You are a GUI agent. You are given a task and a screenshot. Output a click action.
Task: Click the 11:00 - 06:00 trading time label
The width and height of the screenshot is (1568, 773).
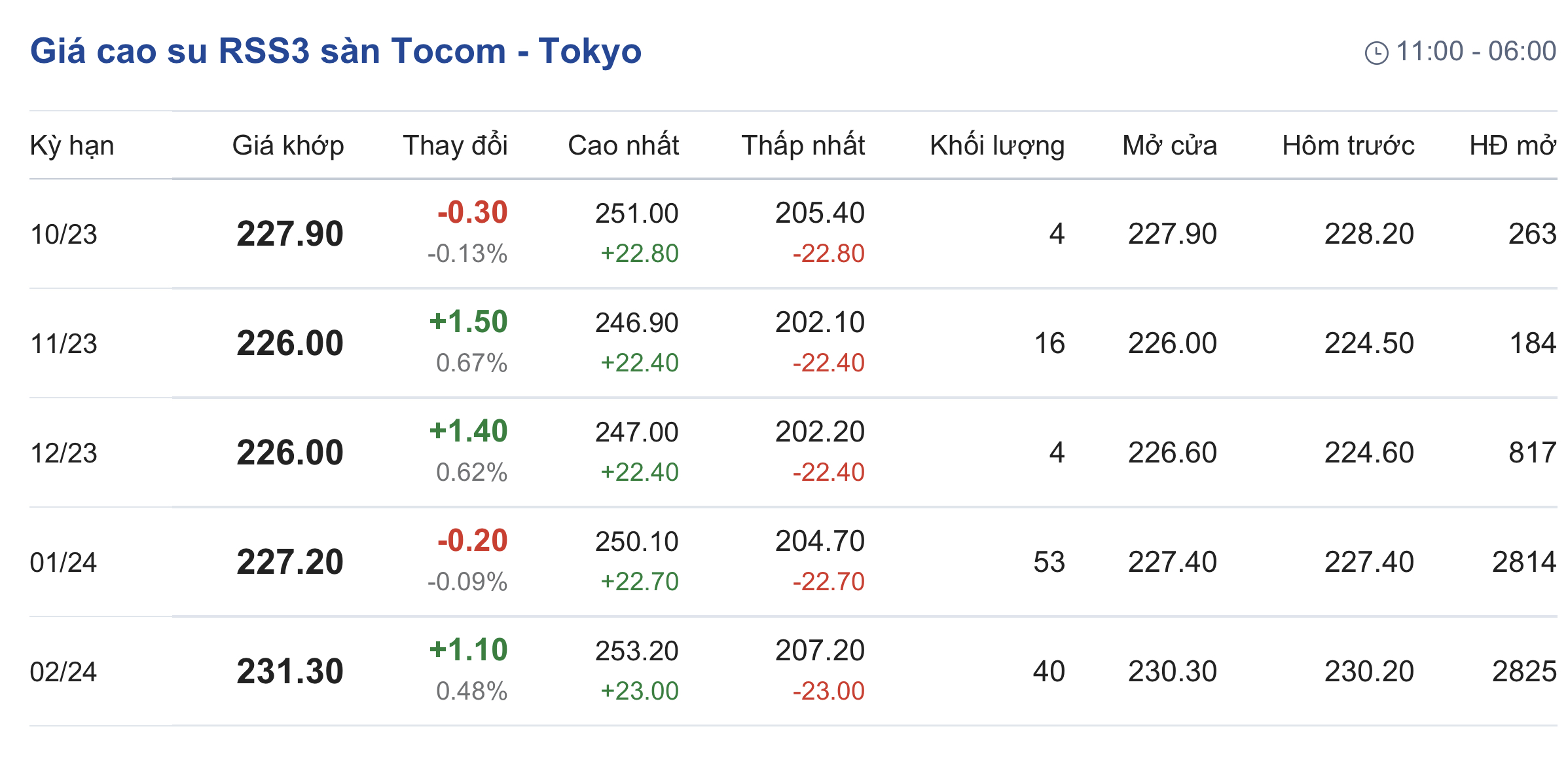(x=1476, y=51)
